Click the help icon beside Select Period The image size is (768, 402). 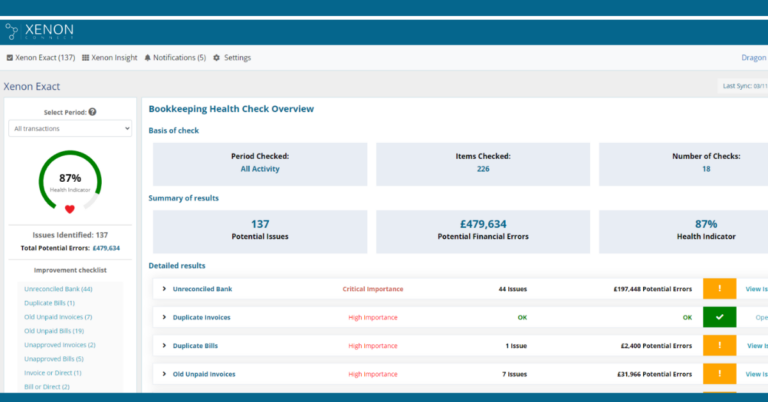point(93,112)
